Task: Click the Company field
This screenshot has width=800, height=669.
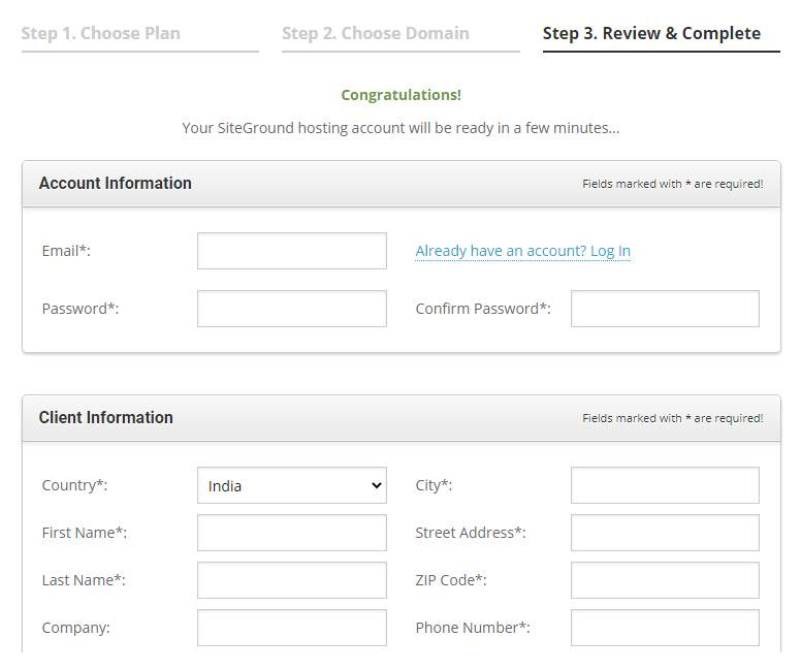Action: [292, 627]
